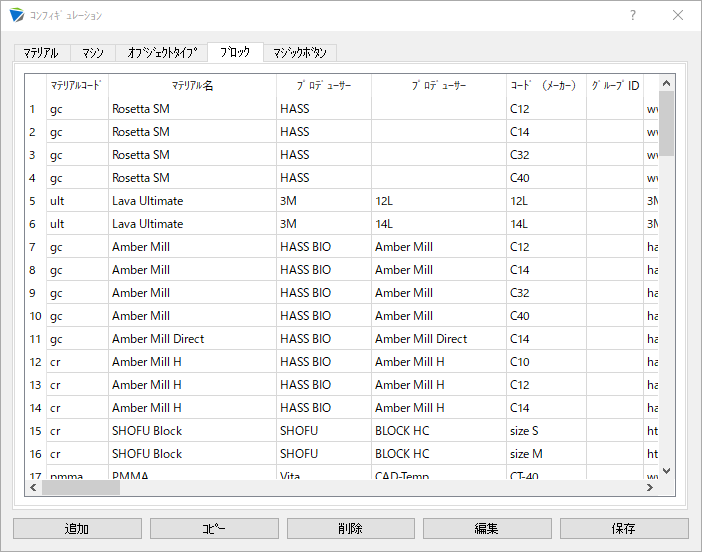The width and height of the screenshot is (702, 552).
Task: Click the horizontal scrollbar right arrow
Action: [x=650, y=488]
